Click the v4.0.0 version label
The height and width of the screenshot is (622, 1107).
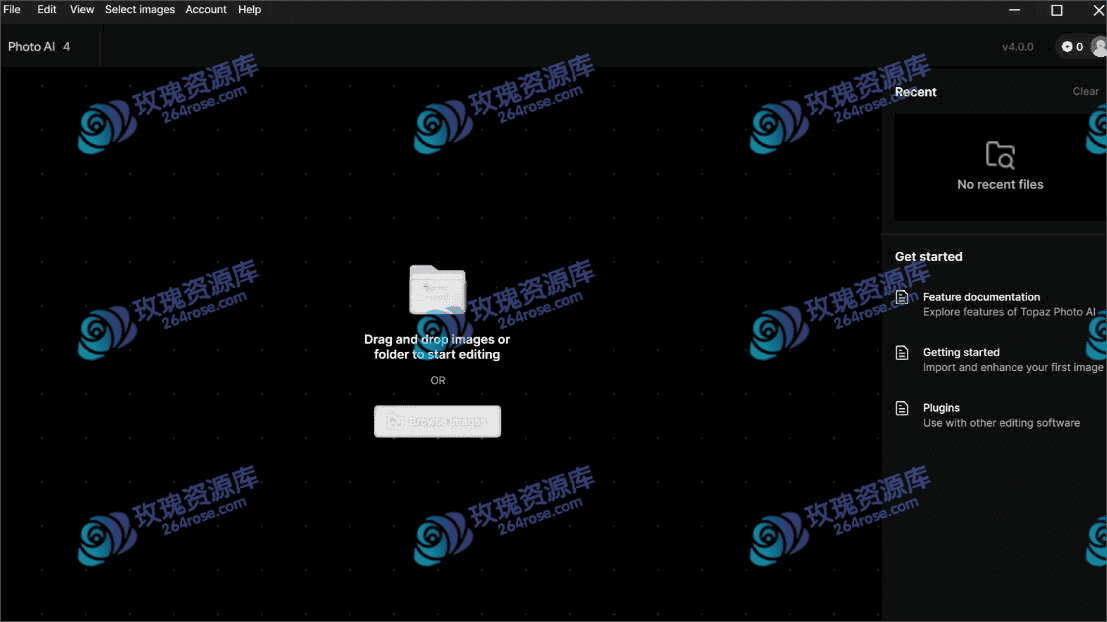[1017, 47]
